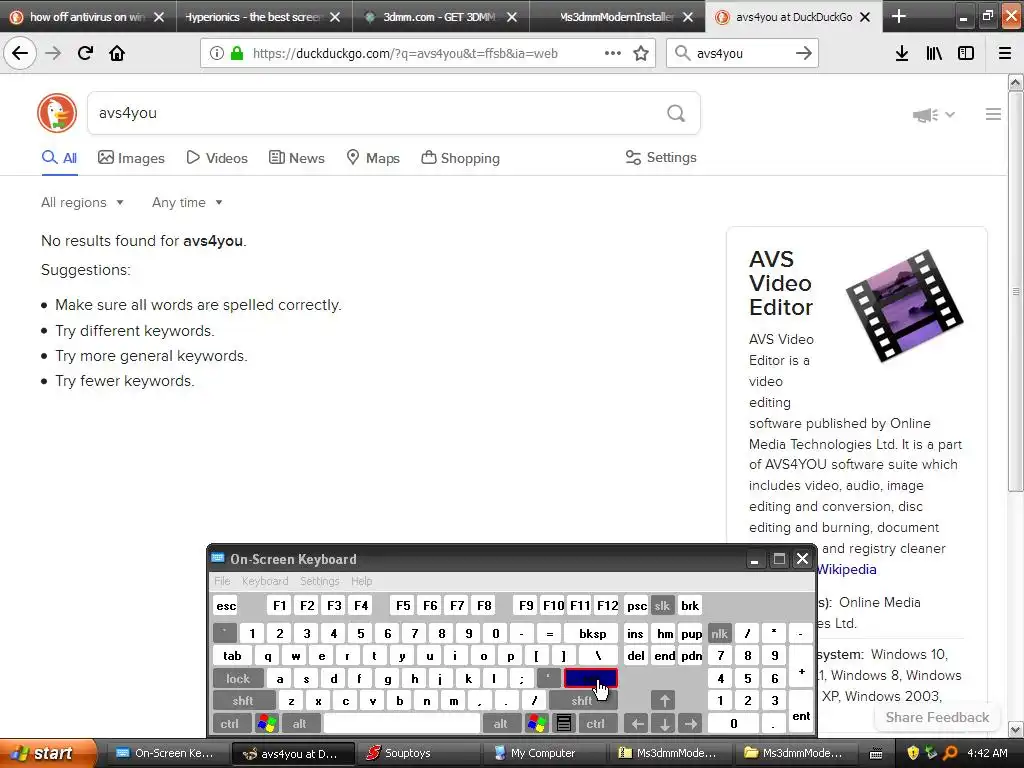Viewport: 1024px width, 768px height.
Task: Toggle the lock (caps) key on keyboard
Action: click(x=238, y=679)
